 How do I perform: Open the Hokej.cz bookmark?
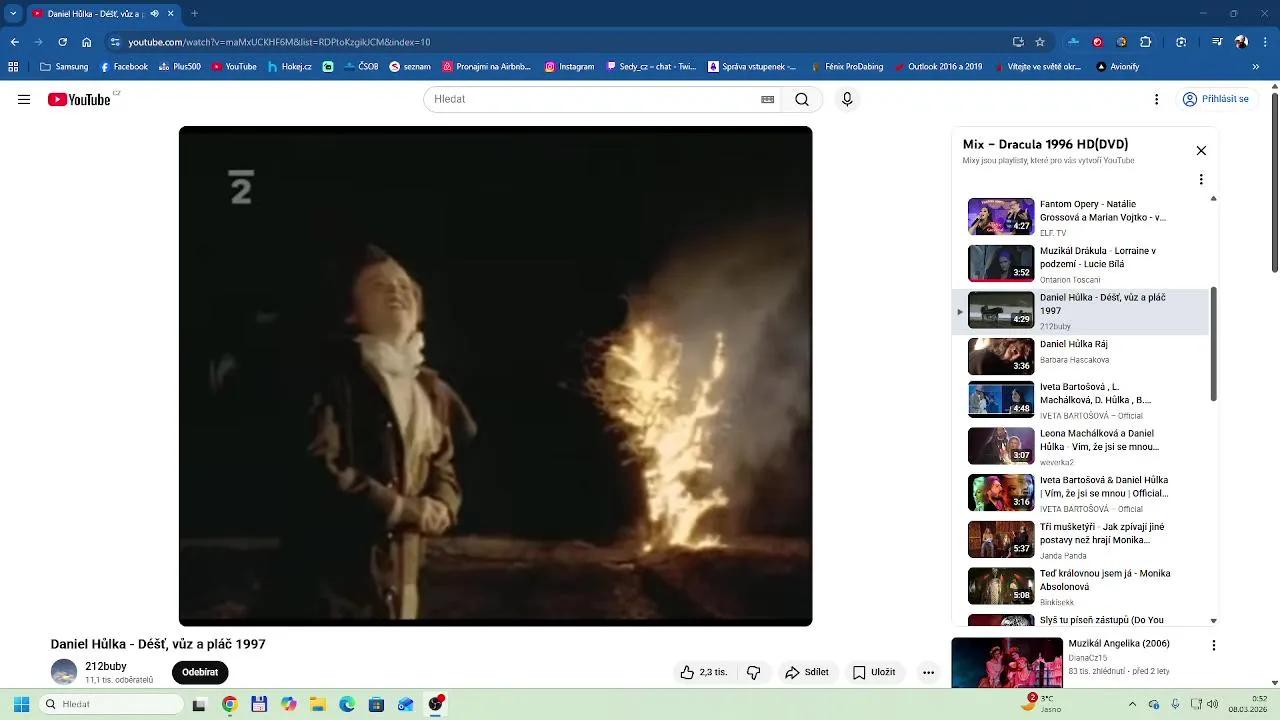tap(290, 67)
